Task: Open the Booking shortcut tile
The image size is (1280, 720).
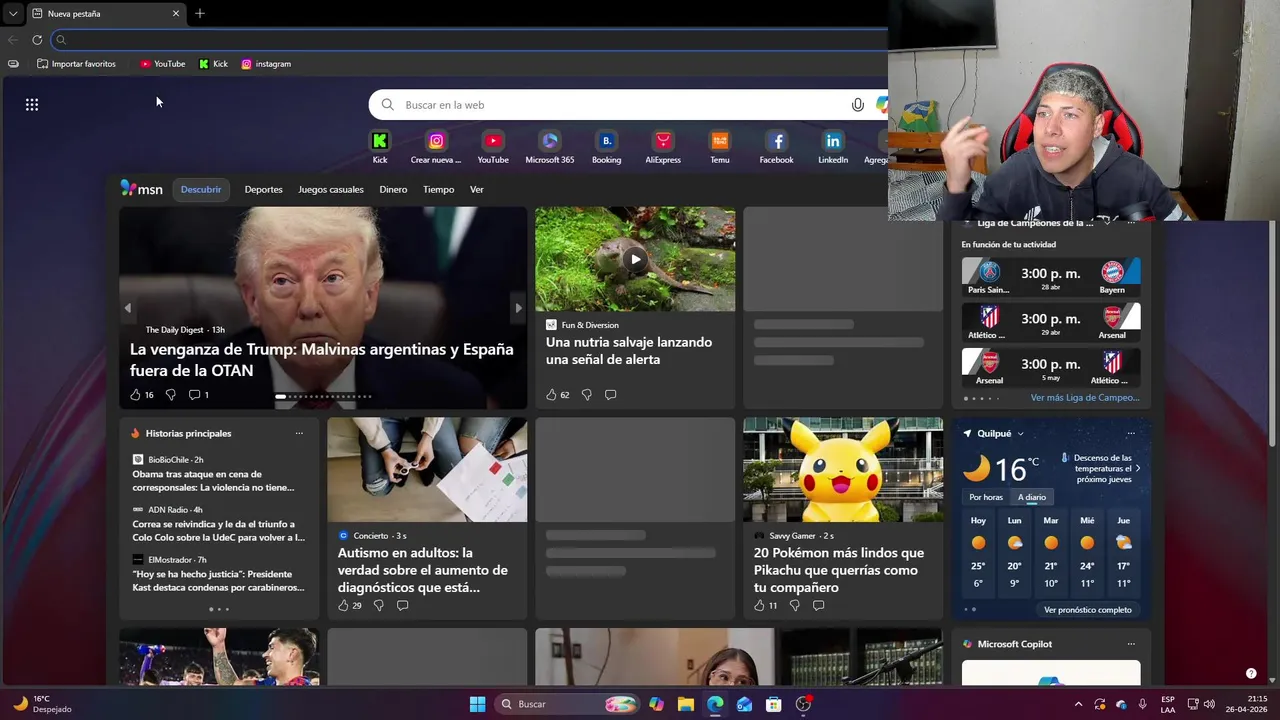Action: (x=606, y=147)
